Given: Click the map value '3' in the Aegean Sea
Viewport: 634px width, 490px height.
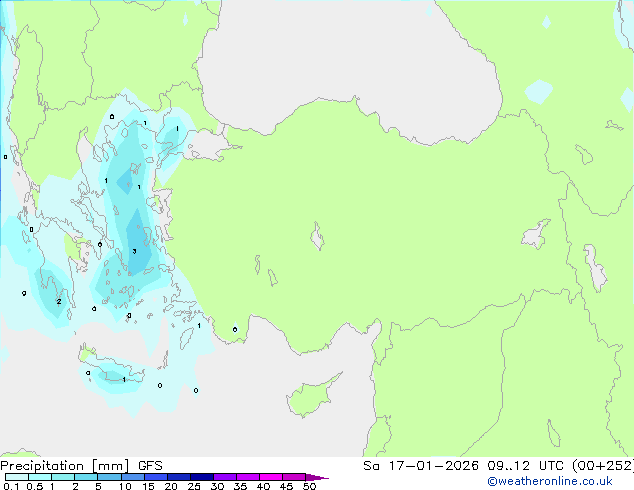Looking at the screenshot, I should coord(134,251).
